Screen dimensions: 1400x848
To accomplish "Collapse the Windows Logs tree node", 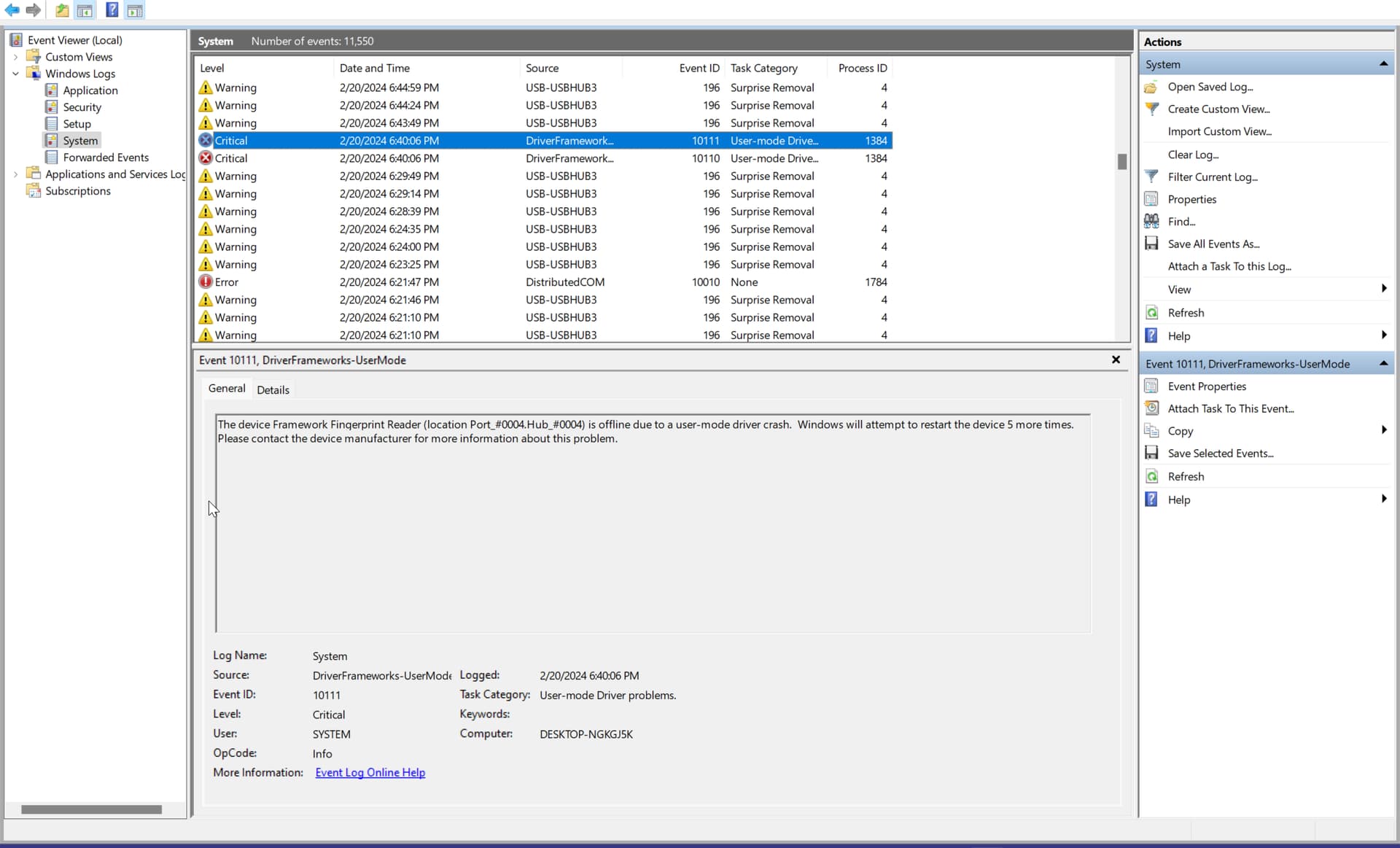I will (x=15, y=74).
